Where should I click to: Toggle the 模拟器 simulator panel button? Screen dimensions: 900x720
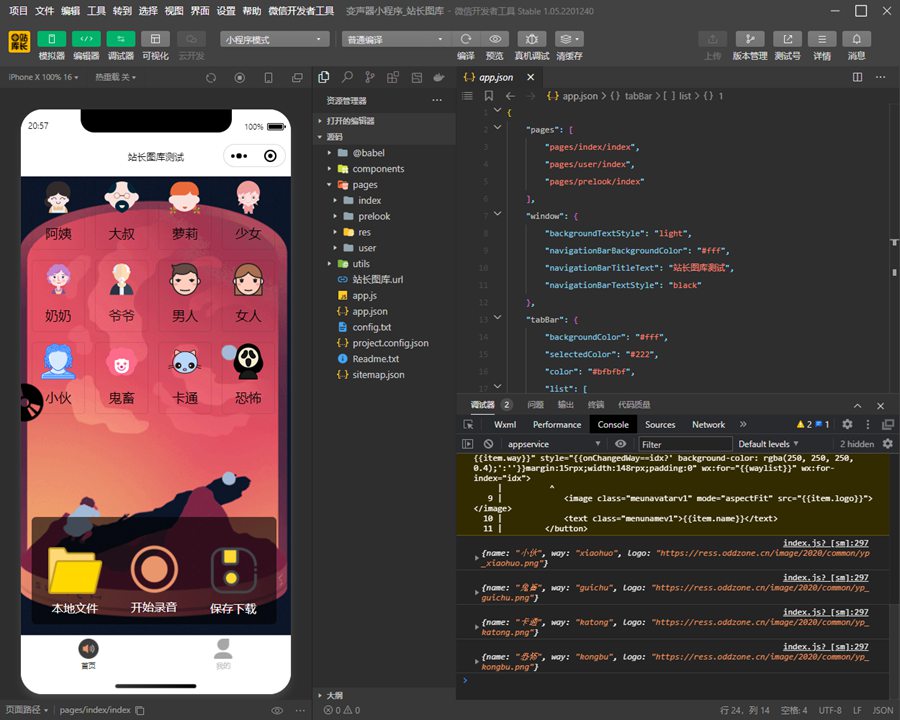pyautogui.click(x=52, y=39)
